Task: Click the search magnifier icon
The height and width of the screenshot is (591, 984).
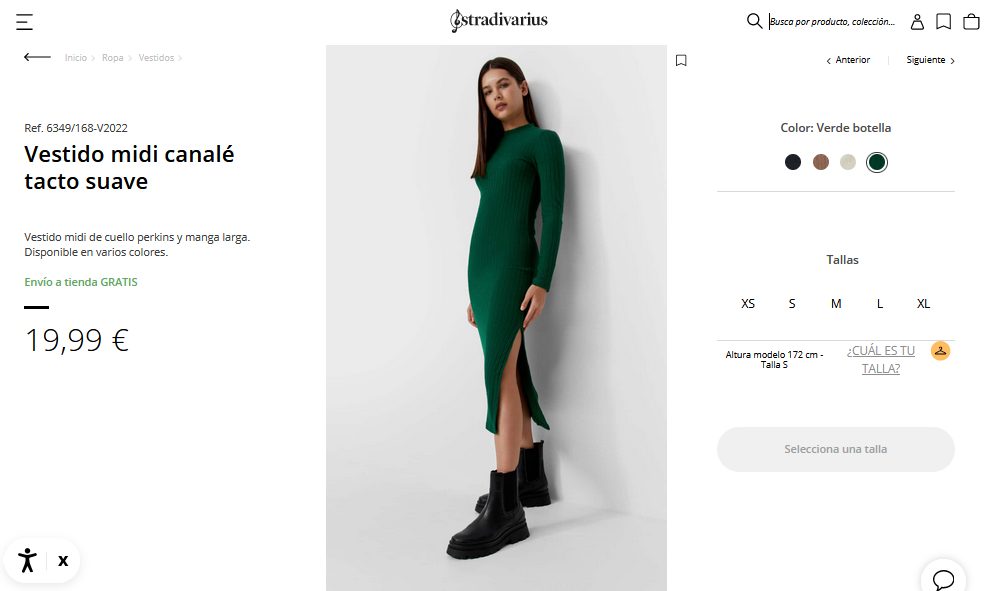Action: click(754, 21)
